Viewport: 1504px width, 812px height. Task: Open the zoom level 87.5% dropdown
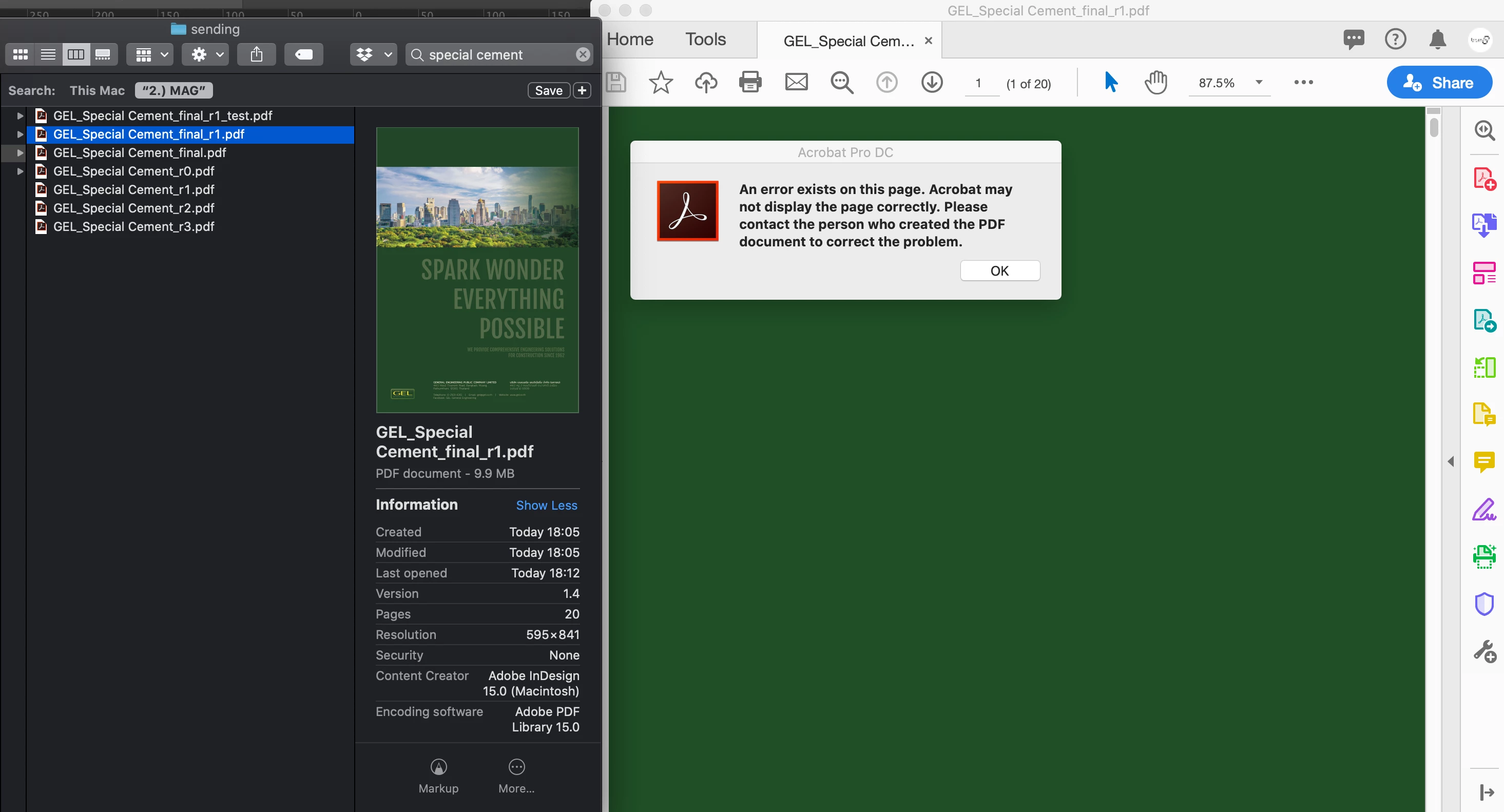pos(1259,82)
